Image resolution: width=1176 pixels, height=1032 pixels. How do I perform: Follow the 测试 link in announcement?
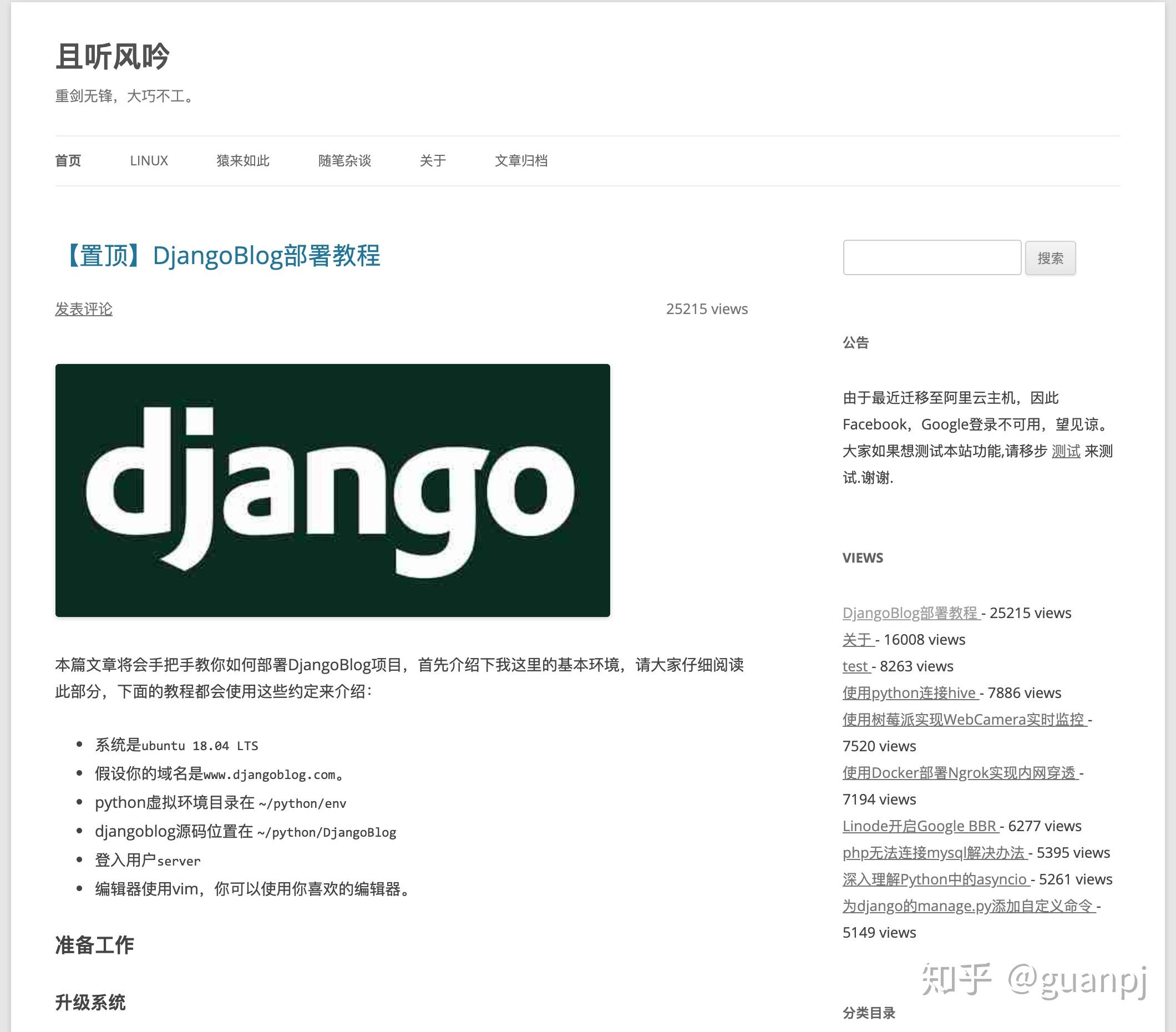click(1066, 451)
